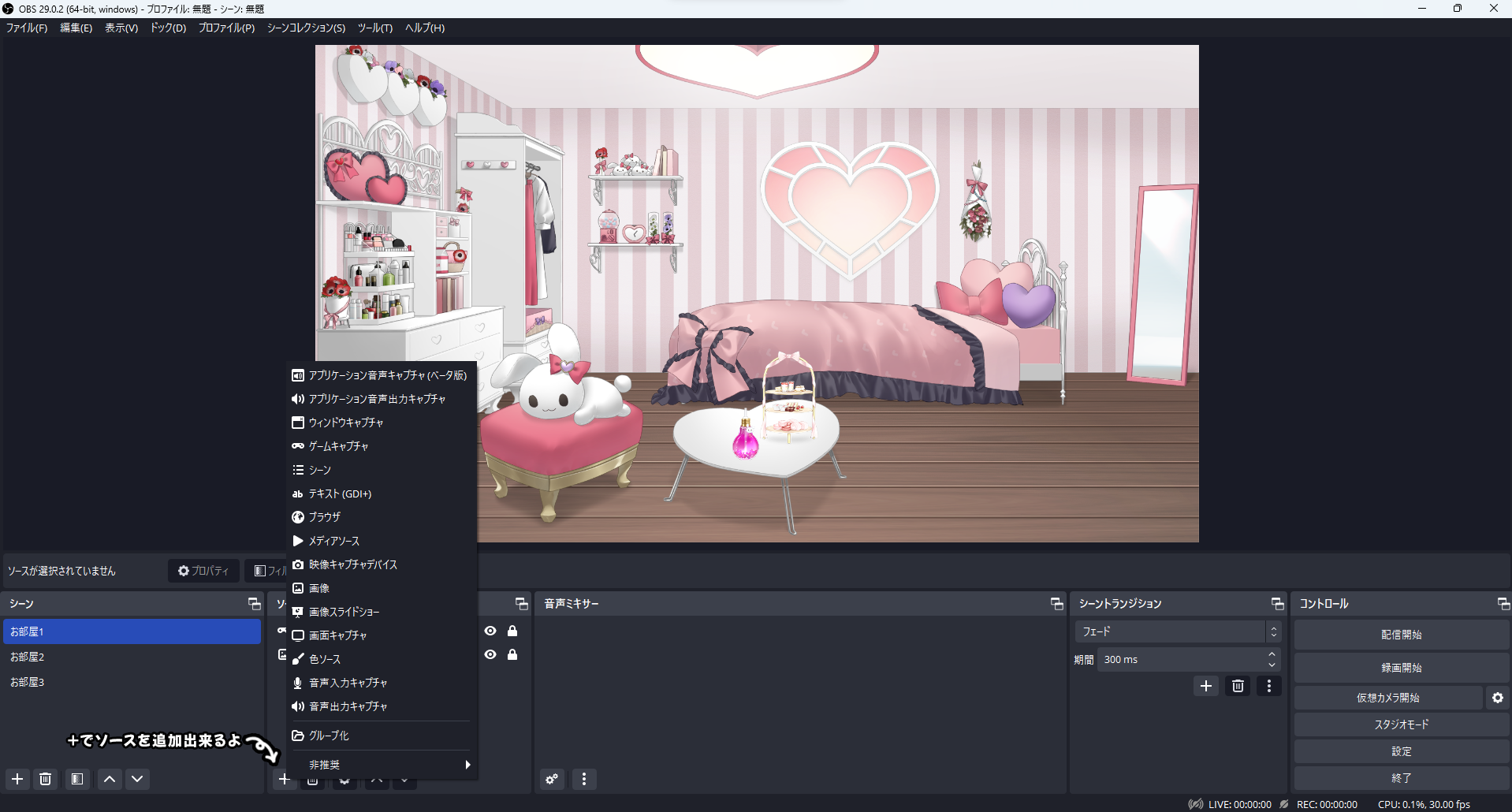Open the ツール(T) menu
This screenshot has width=1512, height=812.
[x=374, y=28]
